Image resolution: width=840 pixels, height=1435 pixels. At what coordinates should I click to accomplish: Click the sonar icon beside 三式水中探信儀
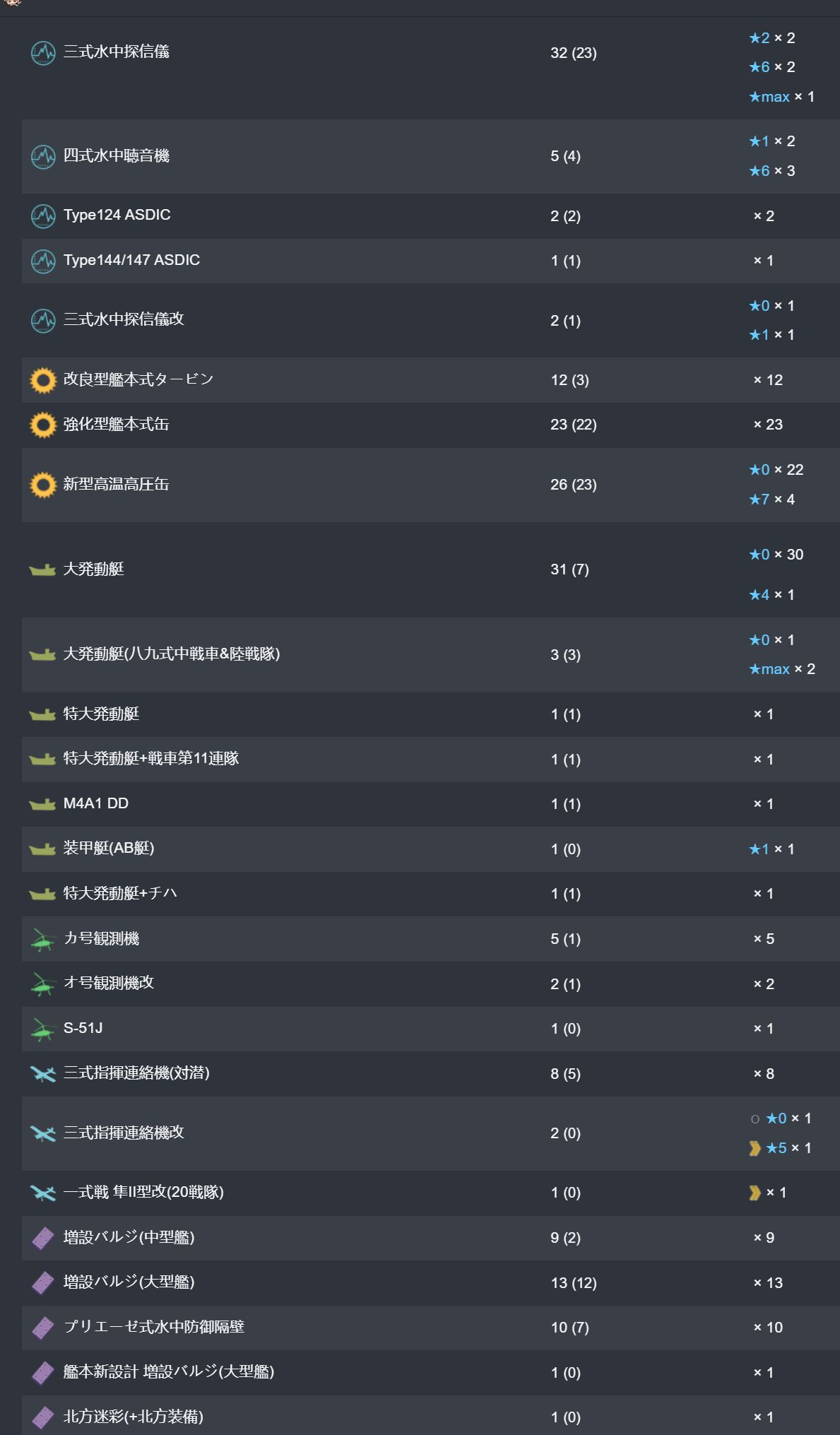tap(43, 53)
